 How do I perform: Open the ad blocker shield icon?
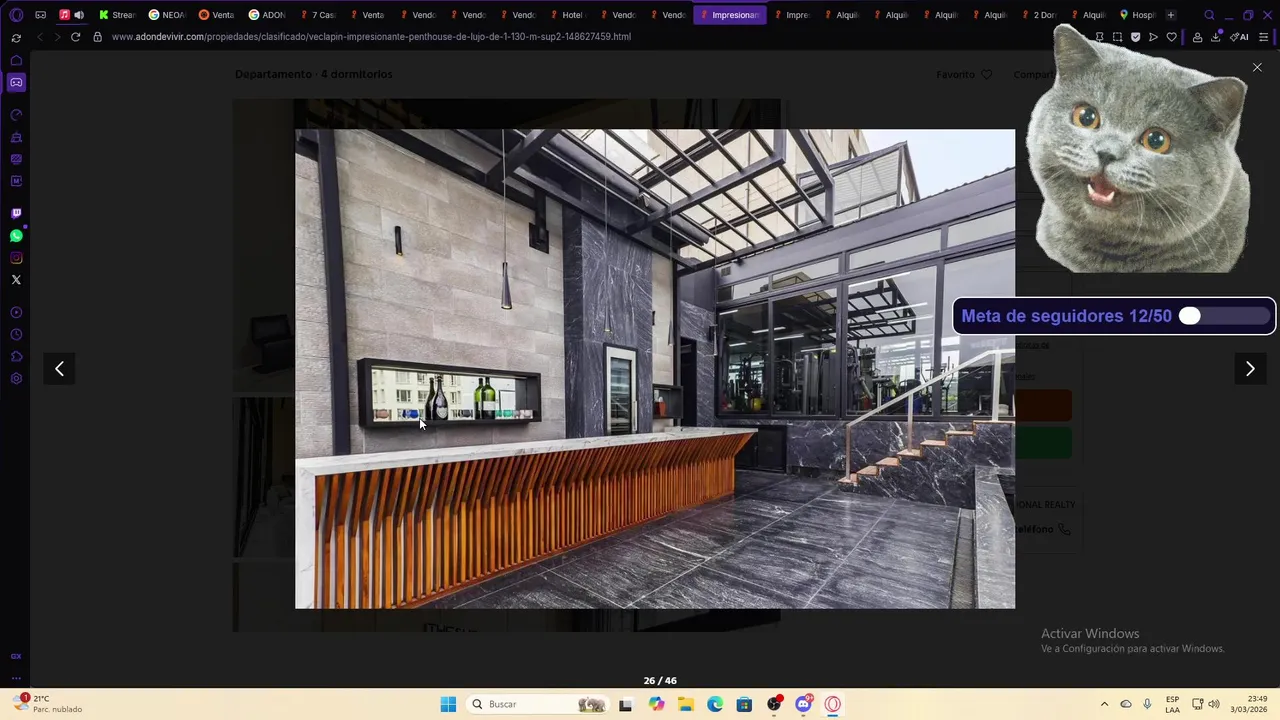pos(1135,37)
